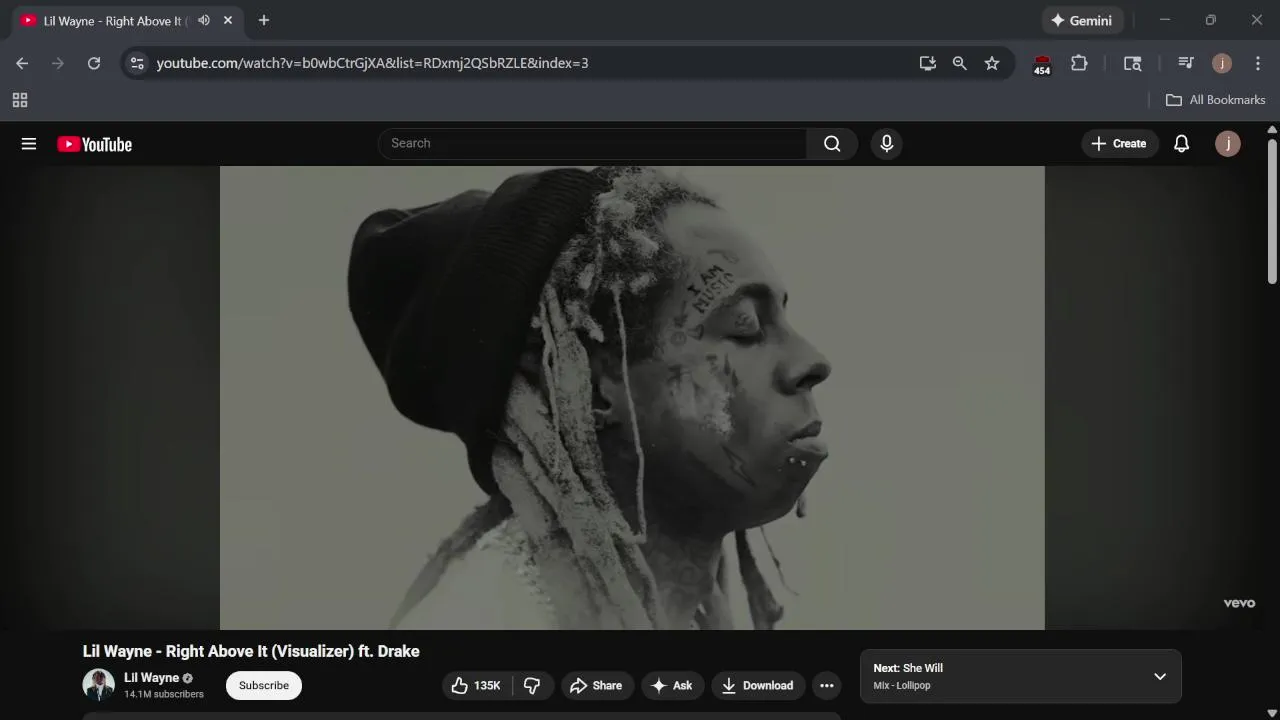Open Gemini button in title bar
Viewport: 1280px width, 720px height.
(x=1083, y=20)
